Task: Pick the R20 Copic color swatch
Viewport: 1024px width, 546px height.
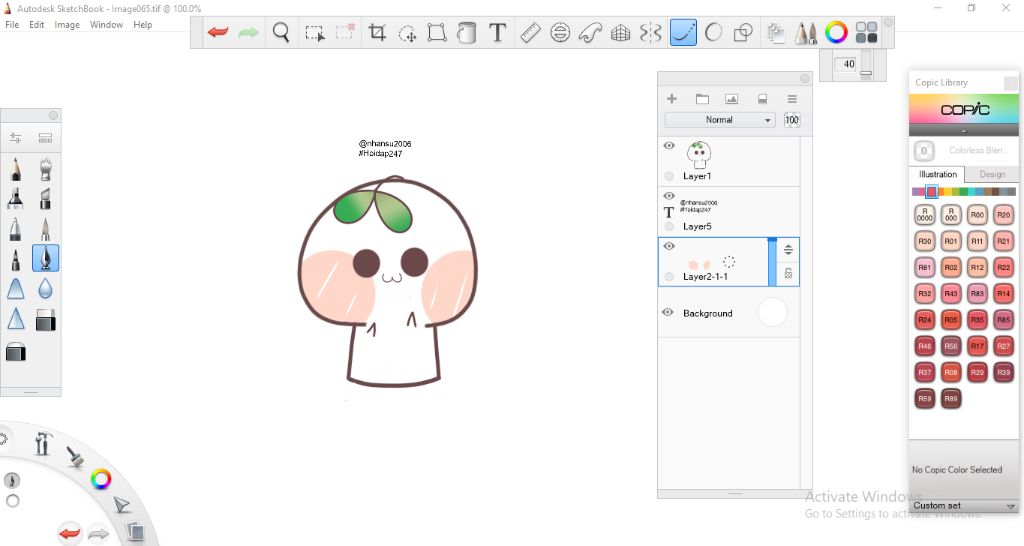Action: (x=1004, y=215)
